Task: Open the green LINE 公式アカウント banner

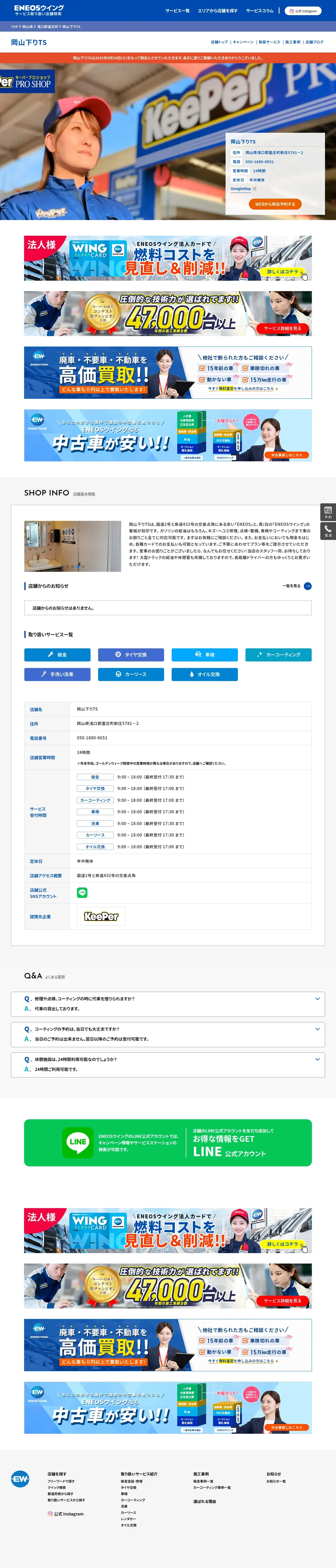Action: coord(168,1143)
